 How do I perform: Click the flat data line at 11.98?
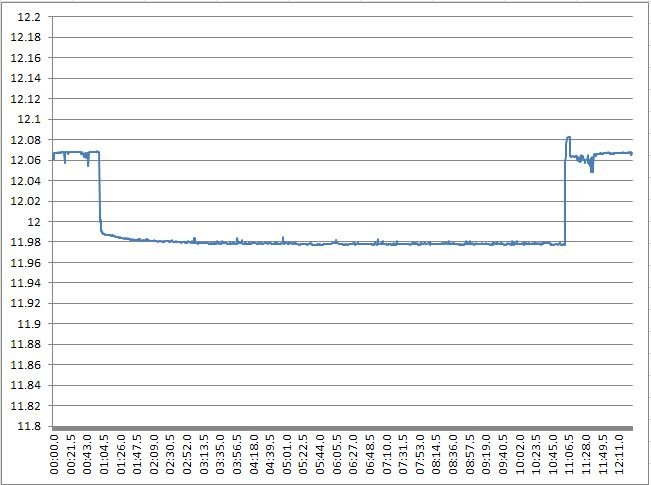point(330,243)
